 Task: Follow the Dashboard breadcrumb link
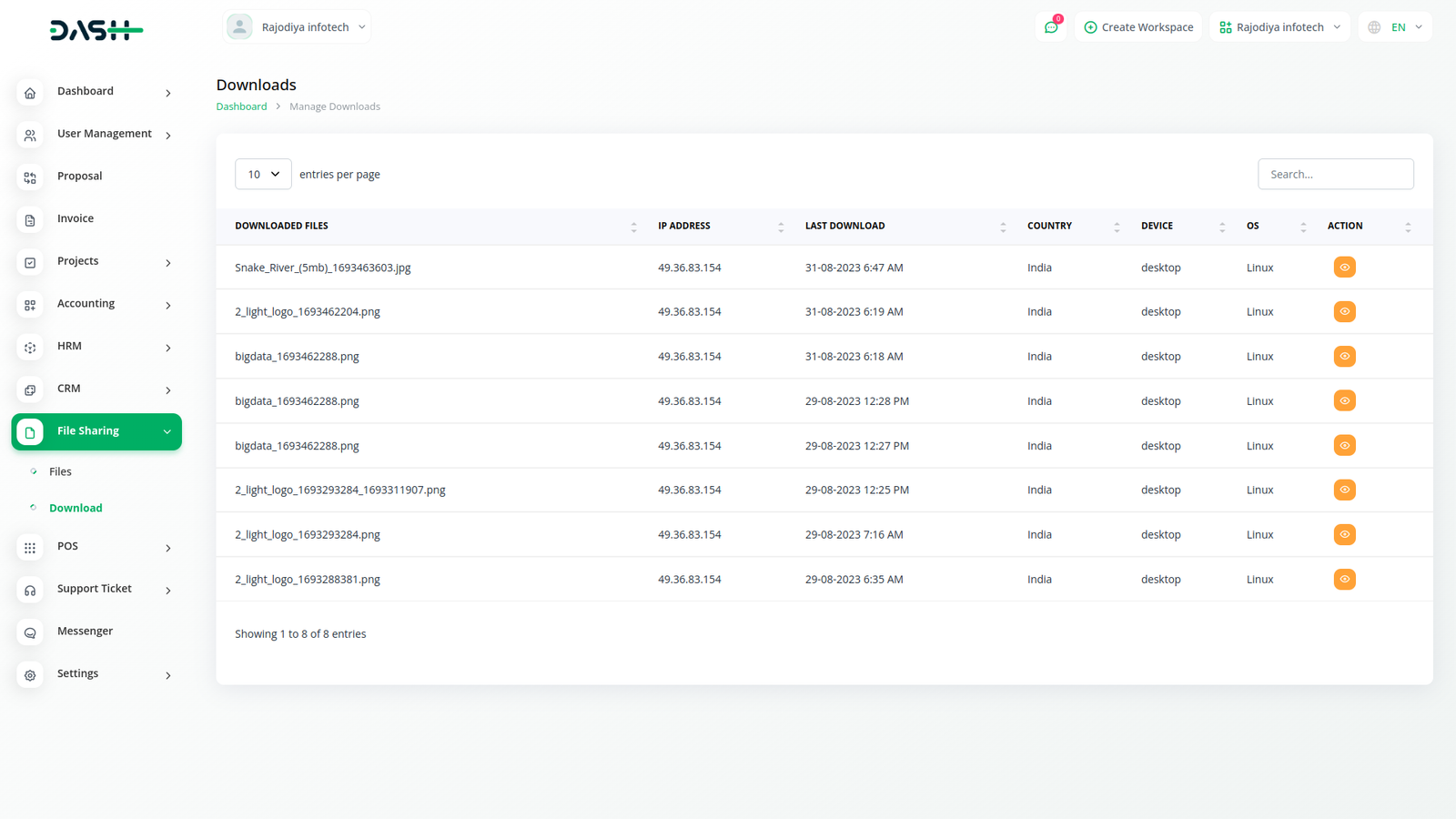point(241,106)
